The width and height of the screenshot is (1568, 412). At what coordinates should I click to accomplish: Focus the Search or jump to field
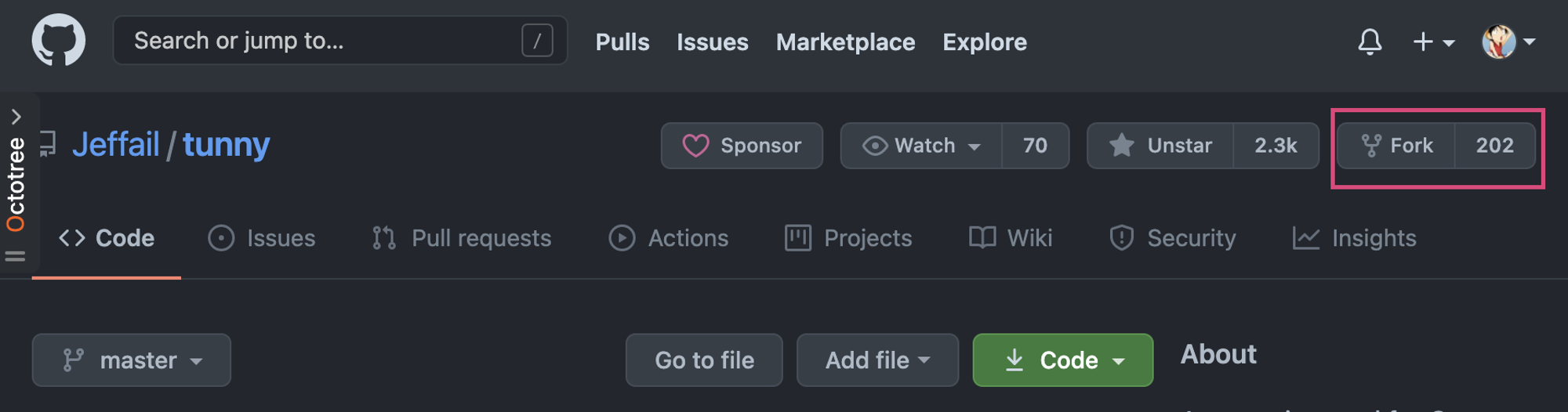point(340,41)
